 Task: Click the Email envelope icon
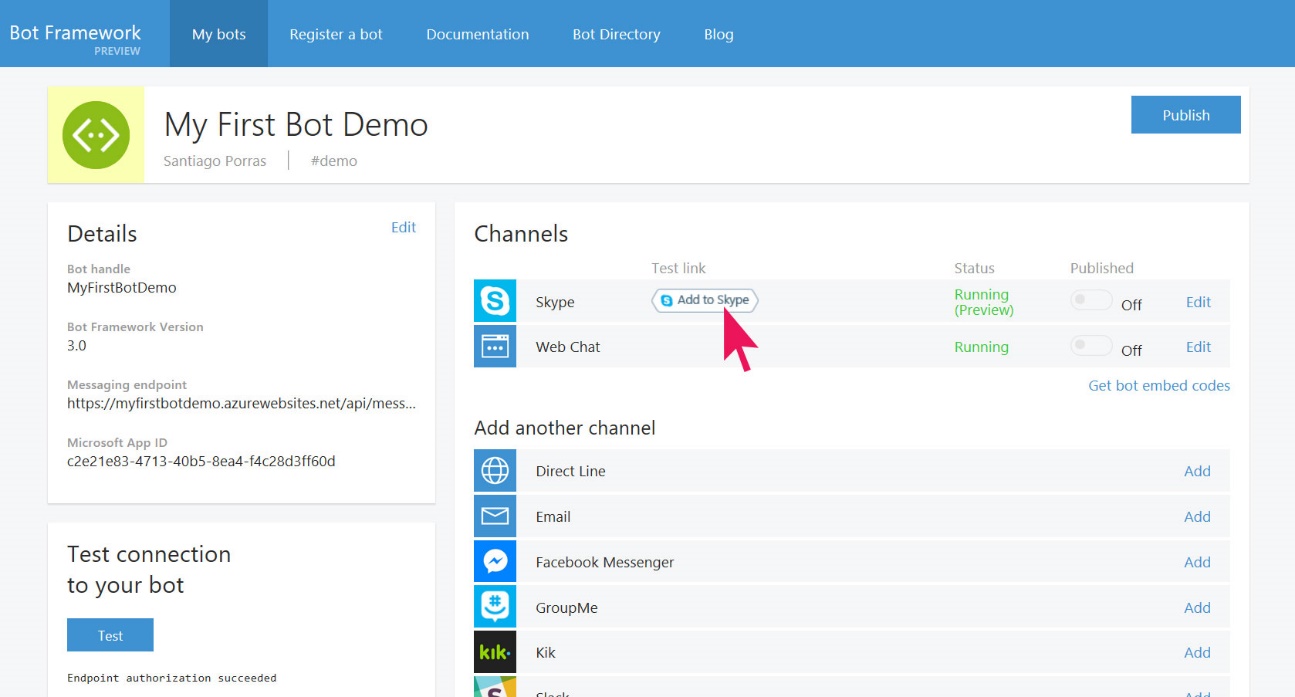[x=495, y=517]
